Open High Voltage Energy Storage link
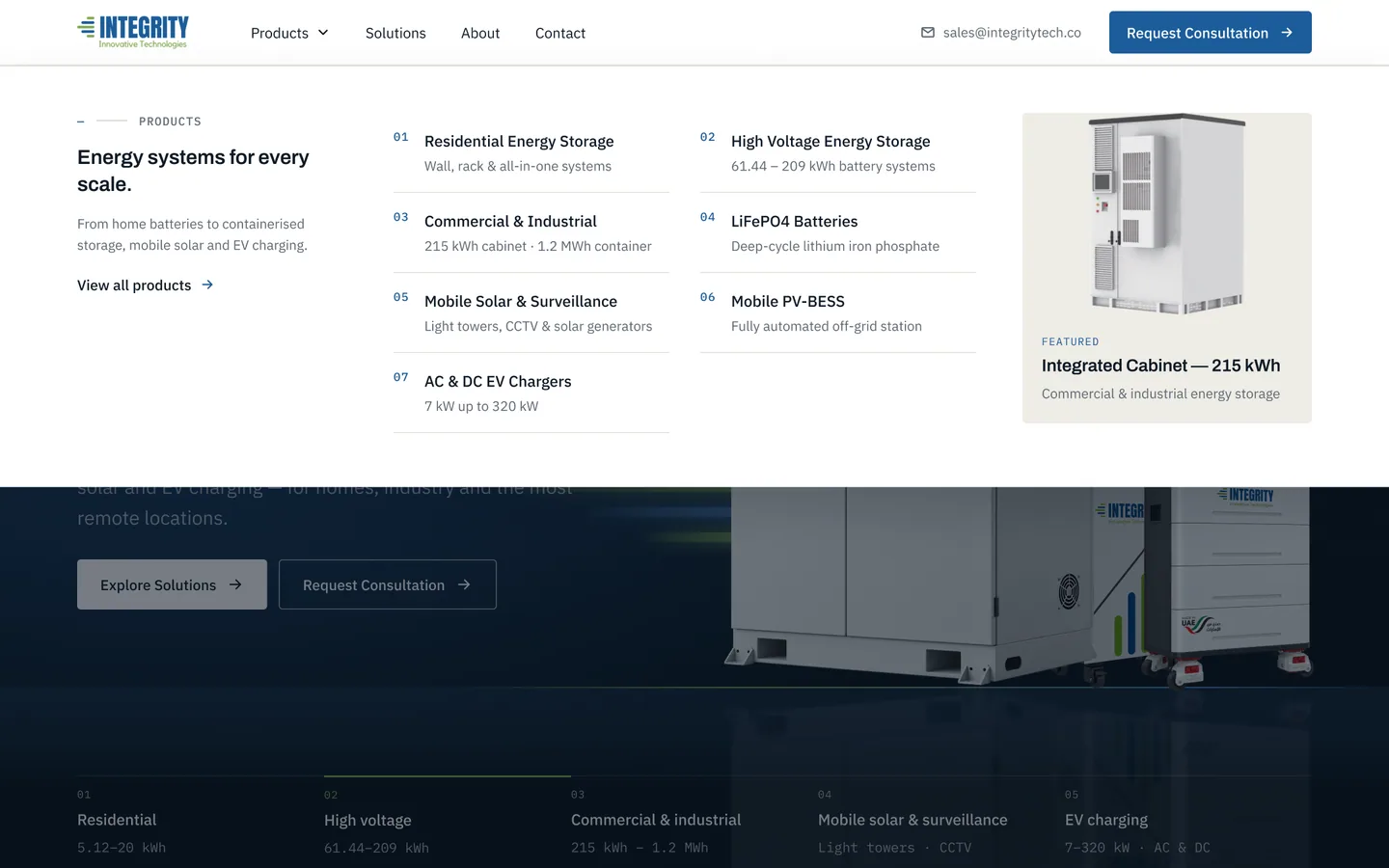The height and width of the screenshot is (868, 1389). click(838, 152)
